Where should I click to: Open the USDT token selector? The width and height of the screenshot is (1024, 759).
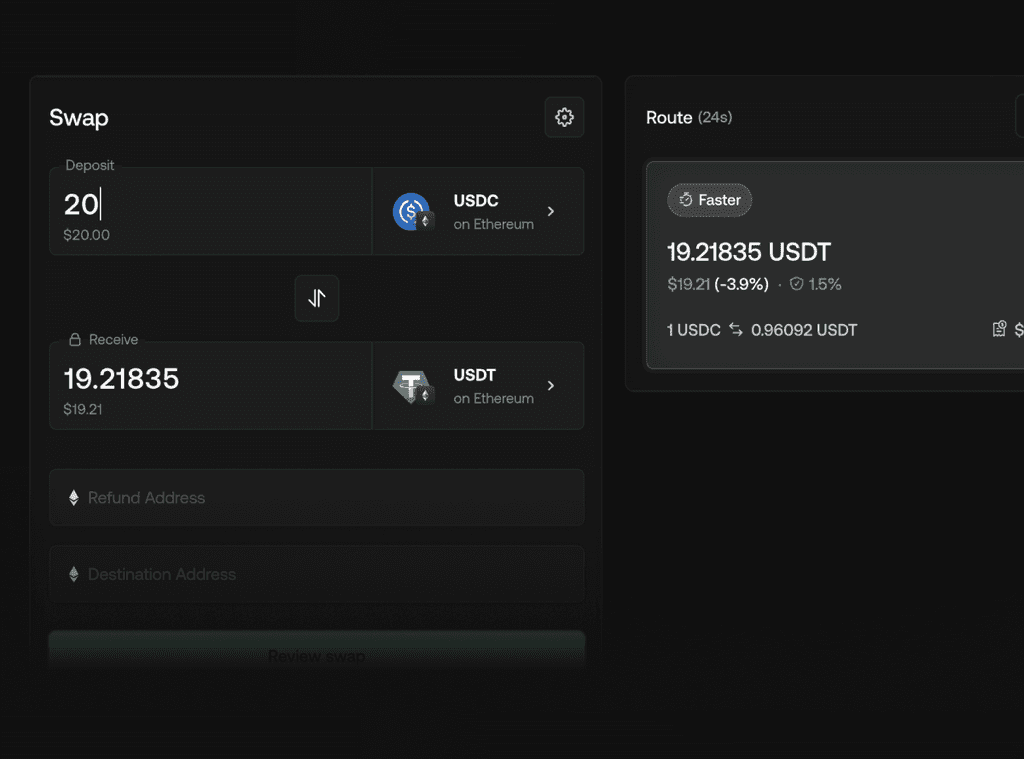coord(478,385)
